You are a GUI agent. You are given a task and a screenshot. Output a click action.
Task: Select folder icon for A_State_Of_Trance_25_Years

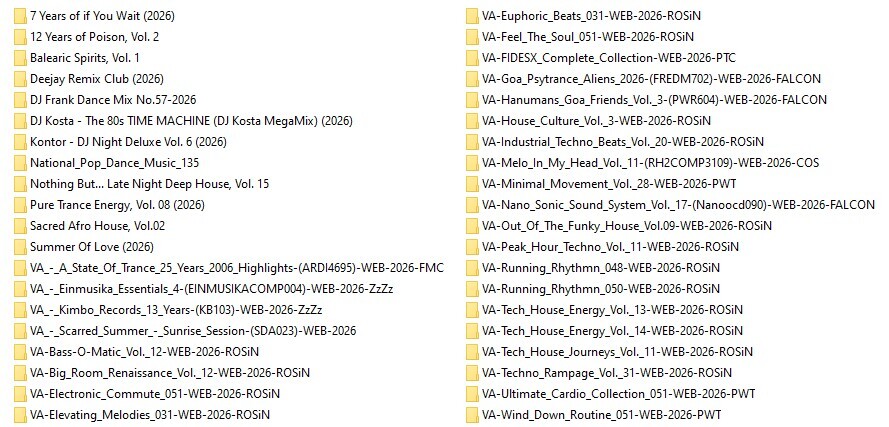click(x=20, y=268)
